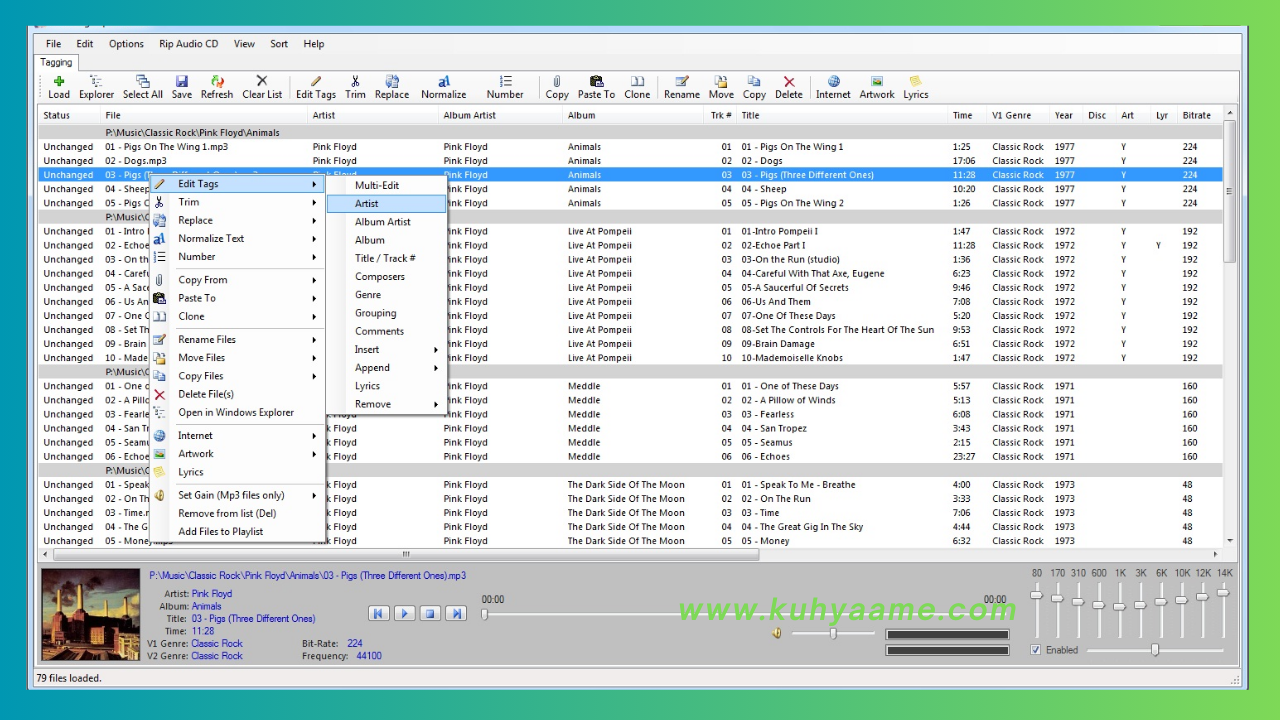This screenshot has width=1280, height=720.
Task: Click the Load toolbar icon
Action: click(x=59, y=82)
